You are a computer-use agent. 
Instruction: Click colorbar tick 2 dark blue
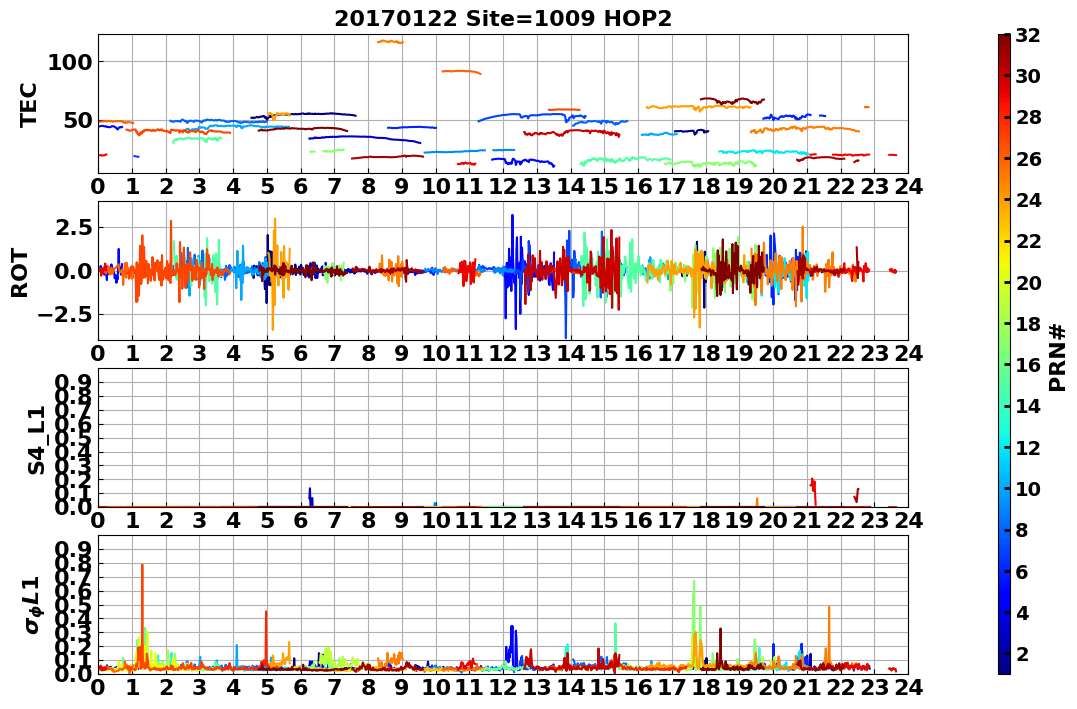click(x=1022, y=653)
